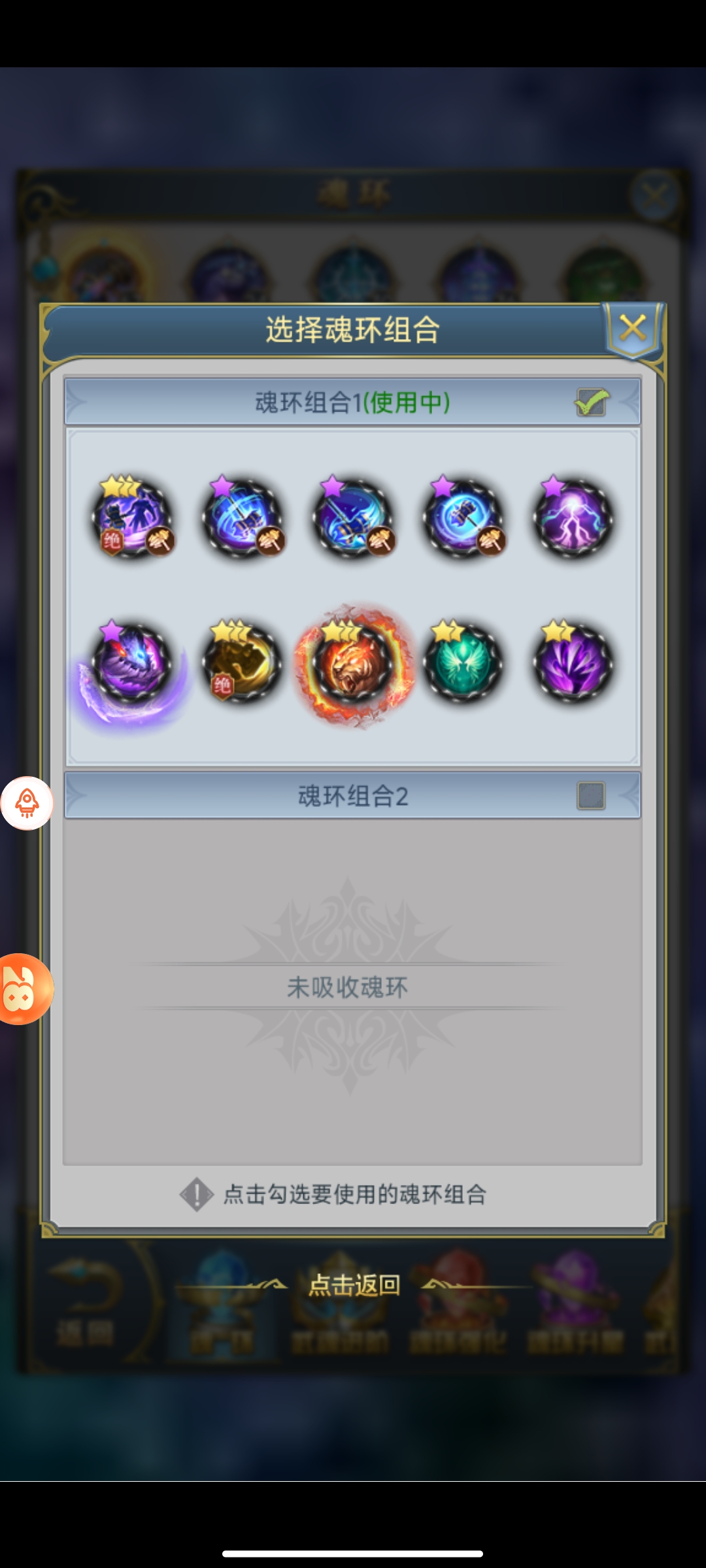
Task: Choose the purple dragon soul ring
Action: point(132,664)
